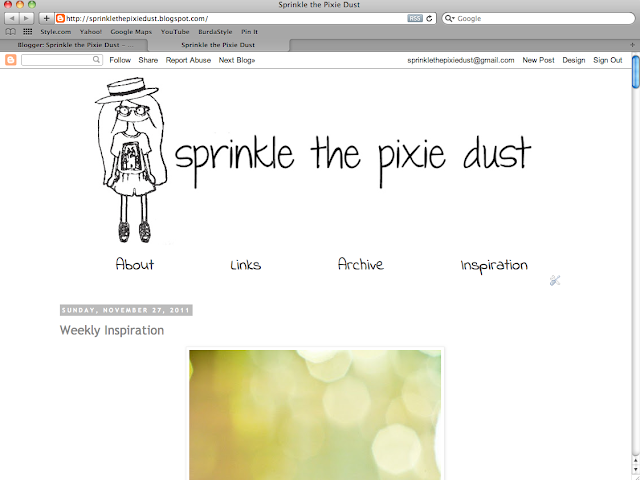This screenshot has height=480, width=640.
Task: Click the Blogger navbar search field
Action: pyautogui.click(x=61, y=60)
